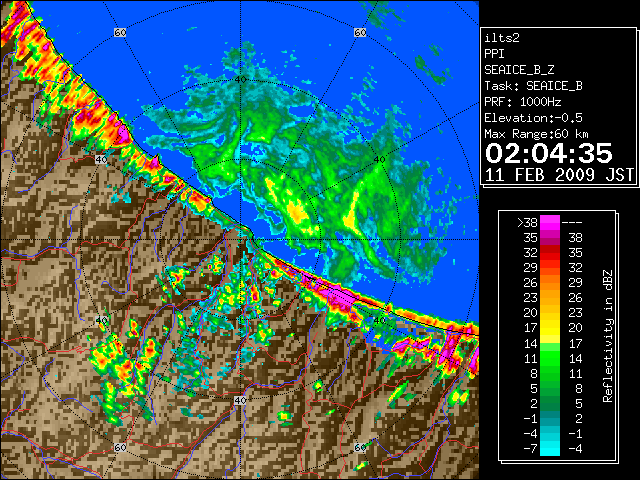Click '20' in the right legend column
Viewport: 640px width, 480px height.
point(576,328)
